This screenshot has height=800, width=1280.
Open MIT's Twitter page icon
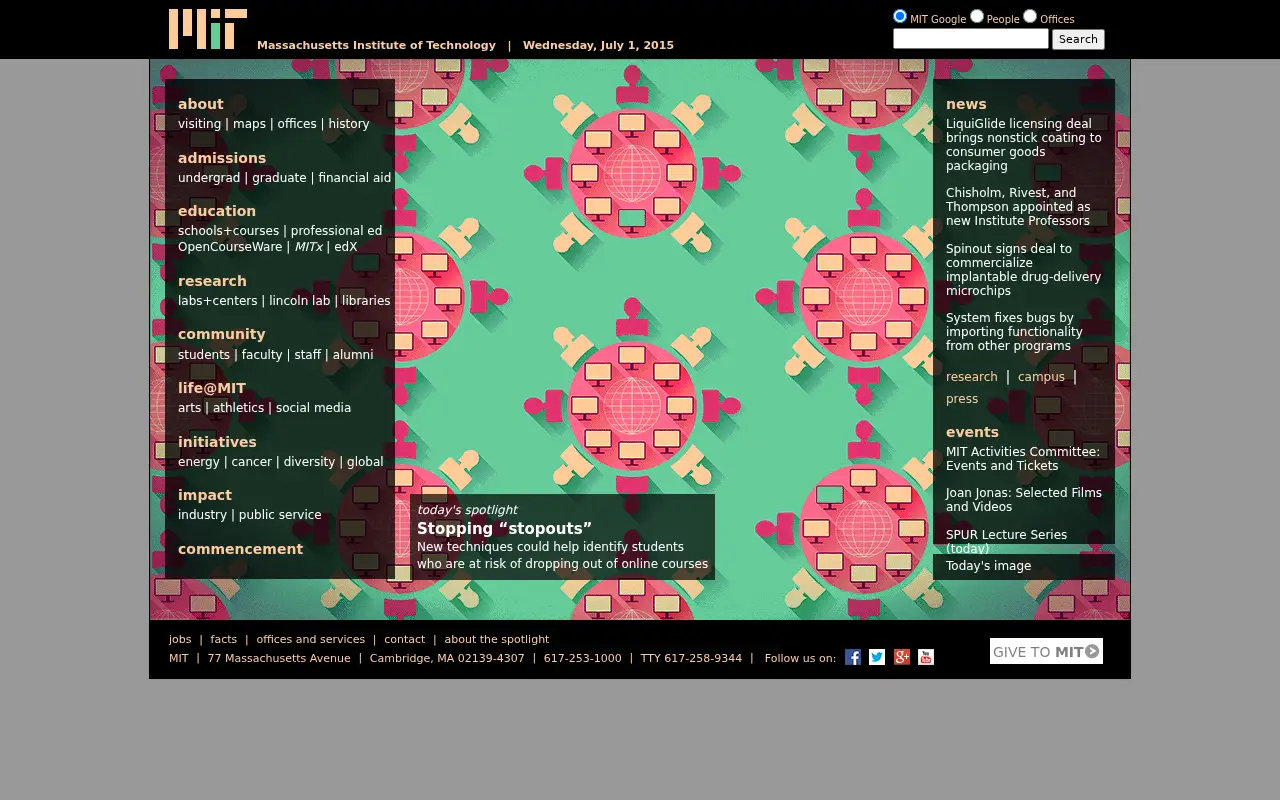point(877,657)
